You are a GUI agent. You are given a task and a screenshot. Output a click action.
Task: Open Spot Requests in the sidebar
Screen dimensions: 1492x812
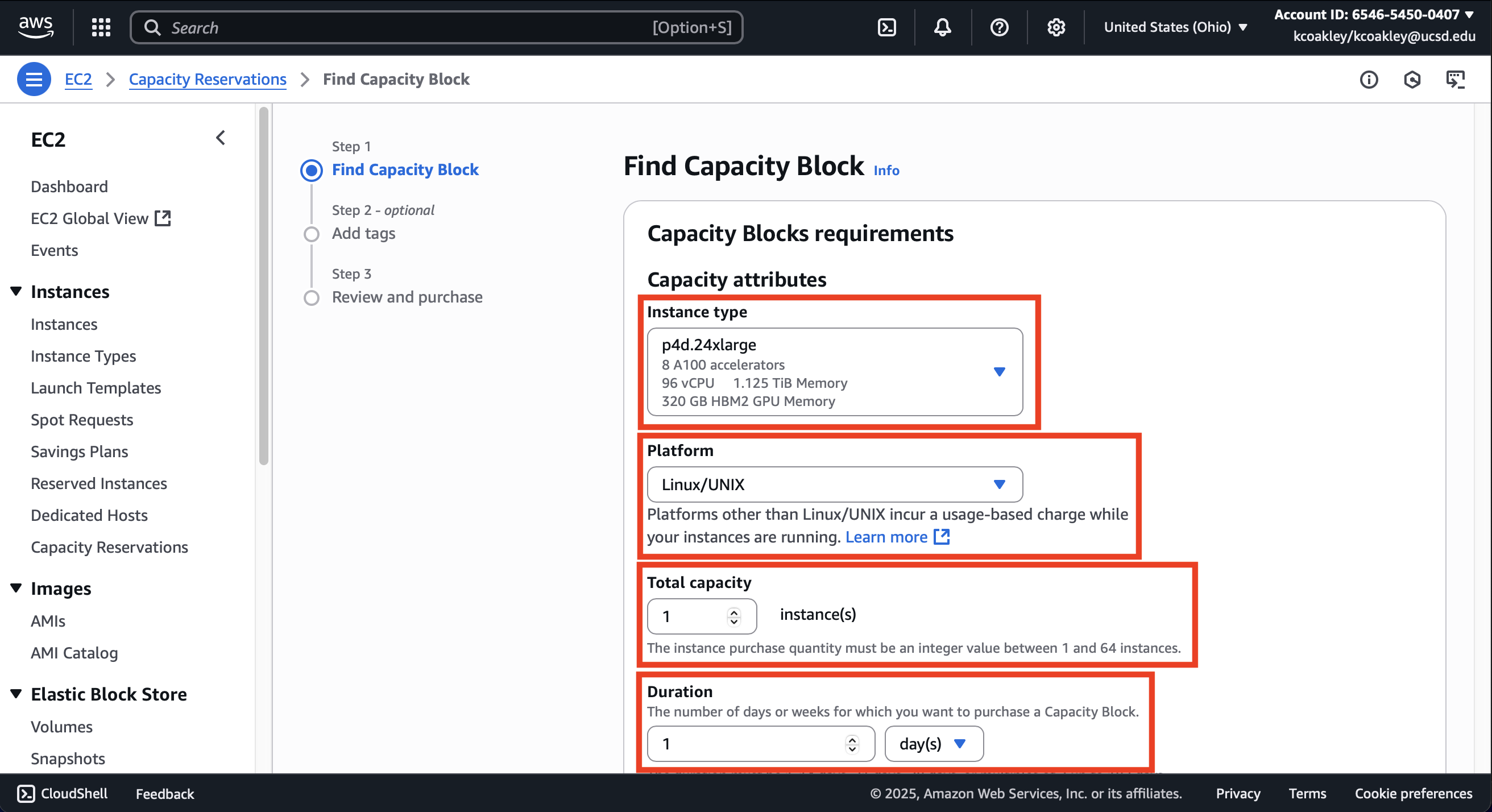click(x=82, y=420)
